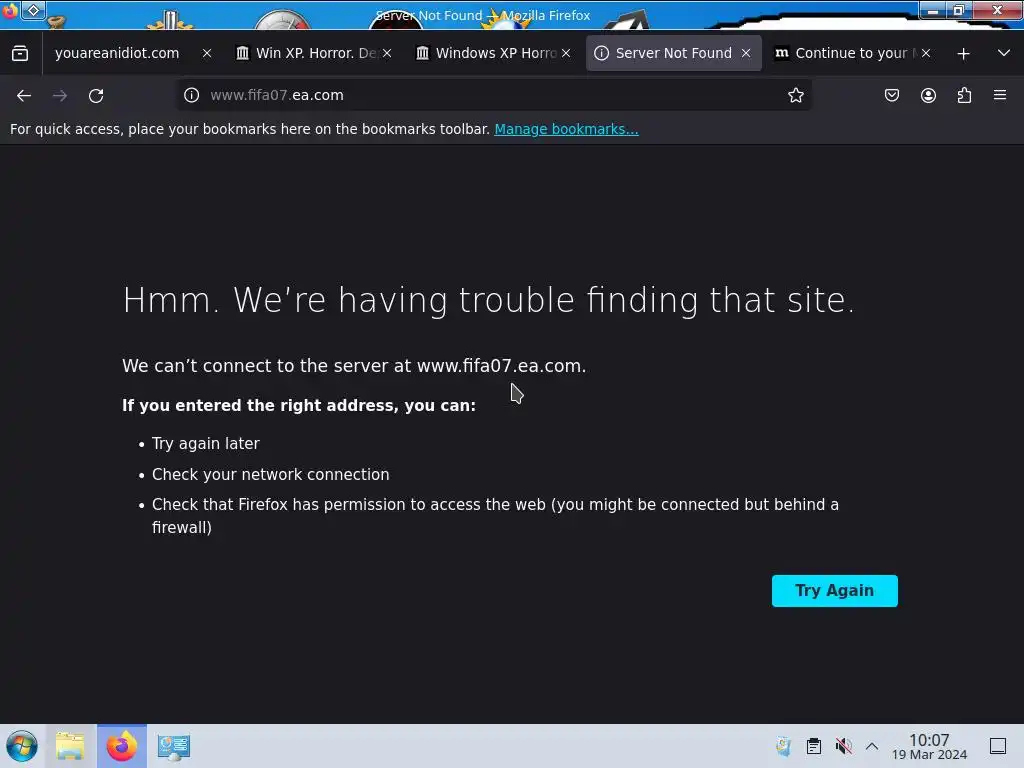Open the Firefox account menu
Viewport: 1024px width, 768px height.
click(x=928, y=95)
